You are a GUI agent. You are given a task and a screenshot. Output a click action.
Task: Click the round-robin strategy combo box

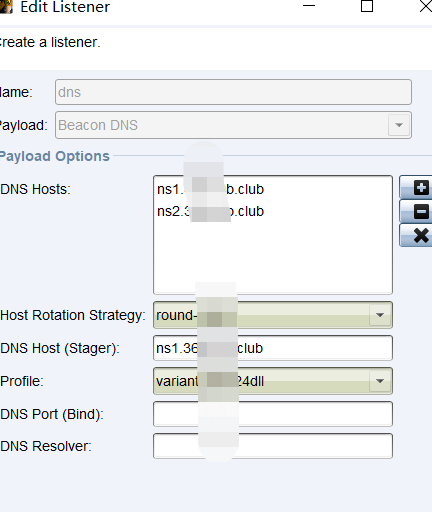pos(273,315)
